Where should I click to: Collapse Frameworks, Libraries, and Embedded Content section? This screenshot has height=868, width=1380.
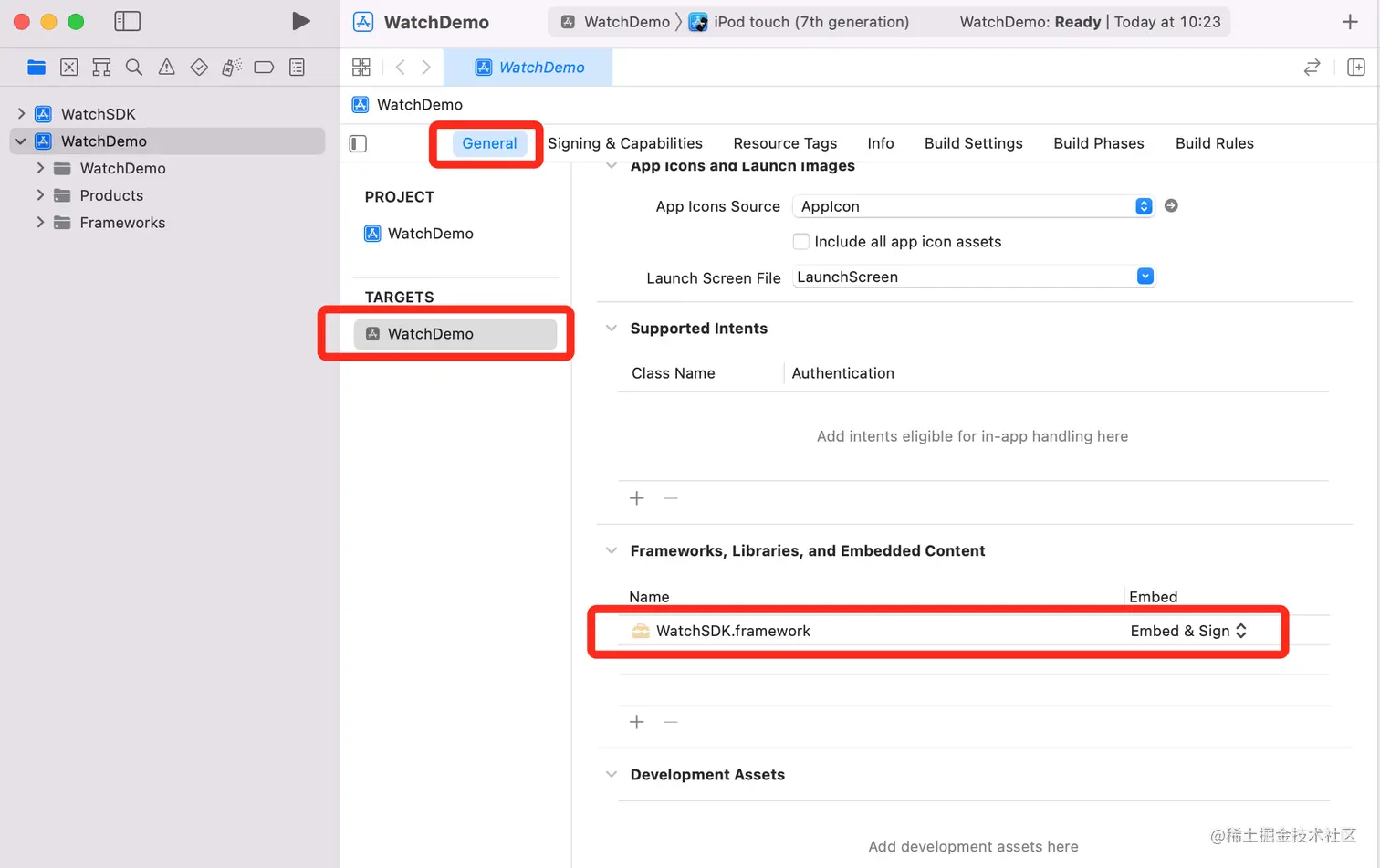pyautogui.click(x=612, y=551)
